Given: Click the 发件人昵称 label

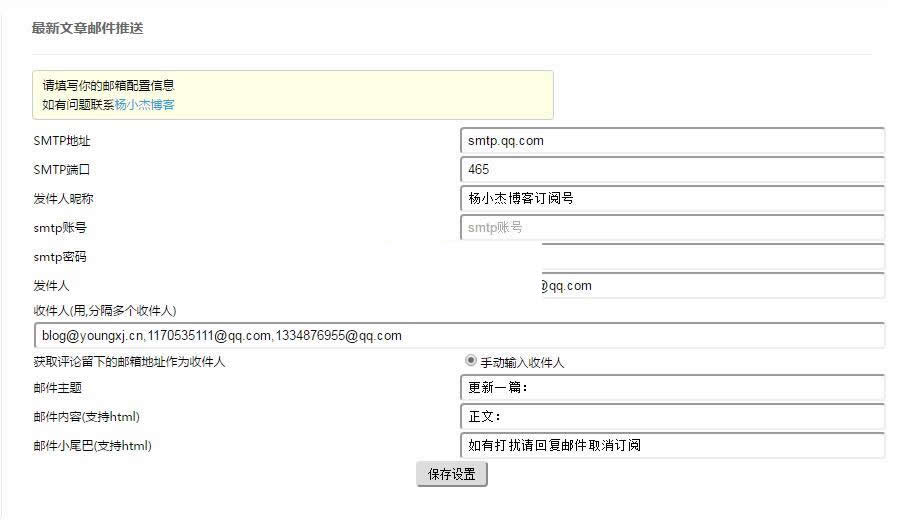Looking at the screenshot, I should (63, 199).
